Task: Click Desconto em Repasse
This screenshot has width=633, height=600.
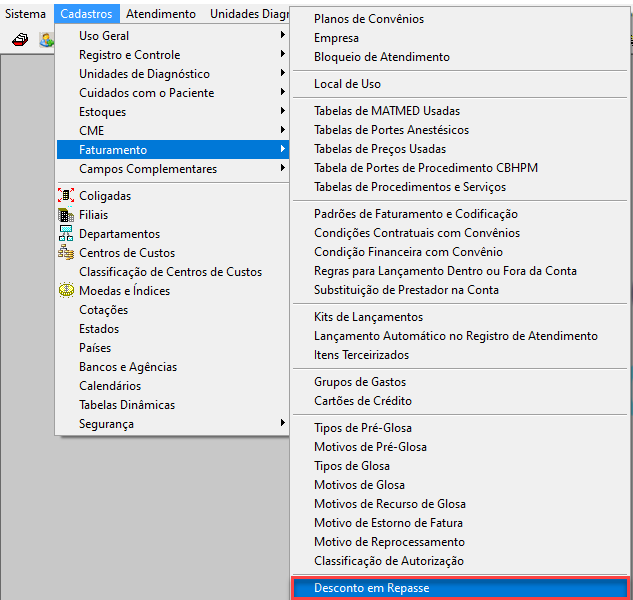Action: [460, 588]
